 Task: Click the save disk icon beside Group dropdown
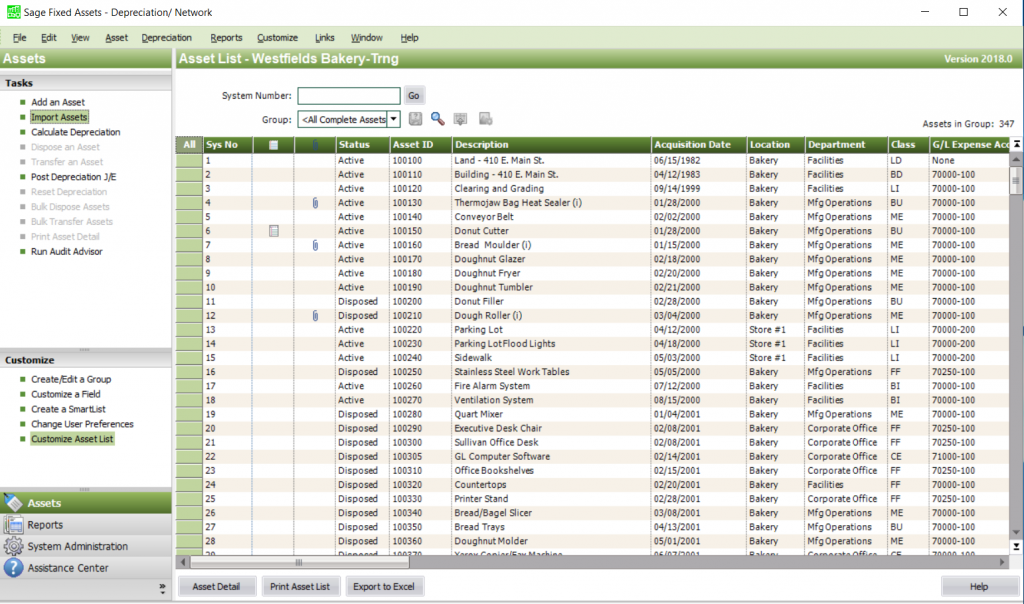[x=414, y=120]
